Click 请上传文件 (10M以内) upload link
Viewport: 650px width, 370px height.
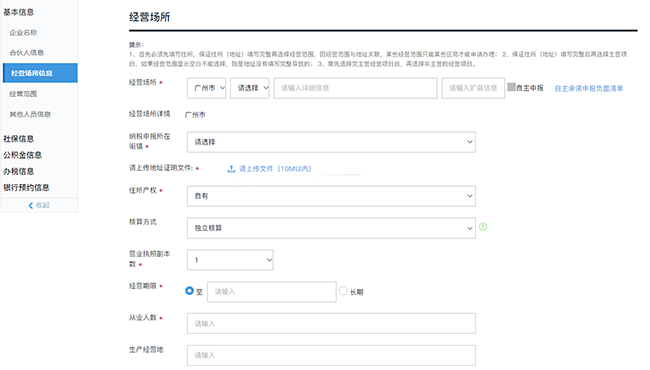pos(275,169)
